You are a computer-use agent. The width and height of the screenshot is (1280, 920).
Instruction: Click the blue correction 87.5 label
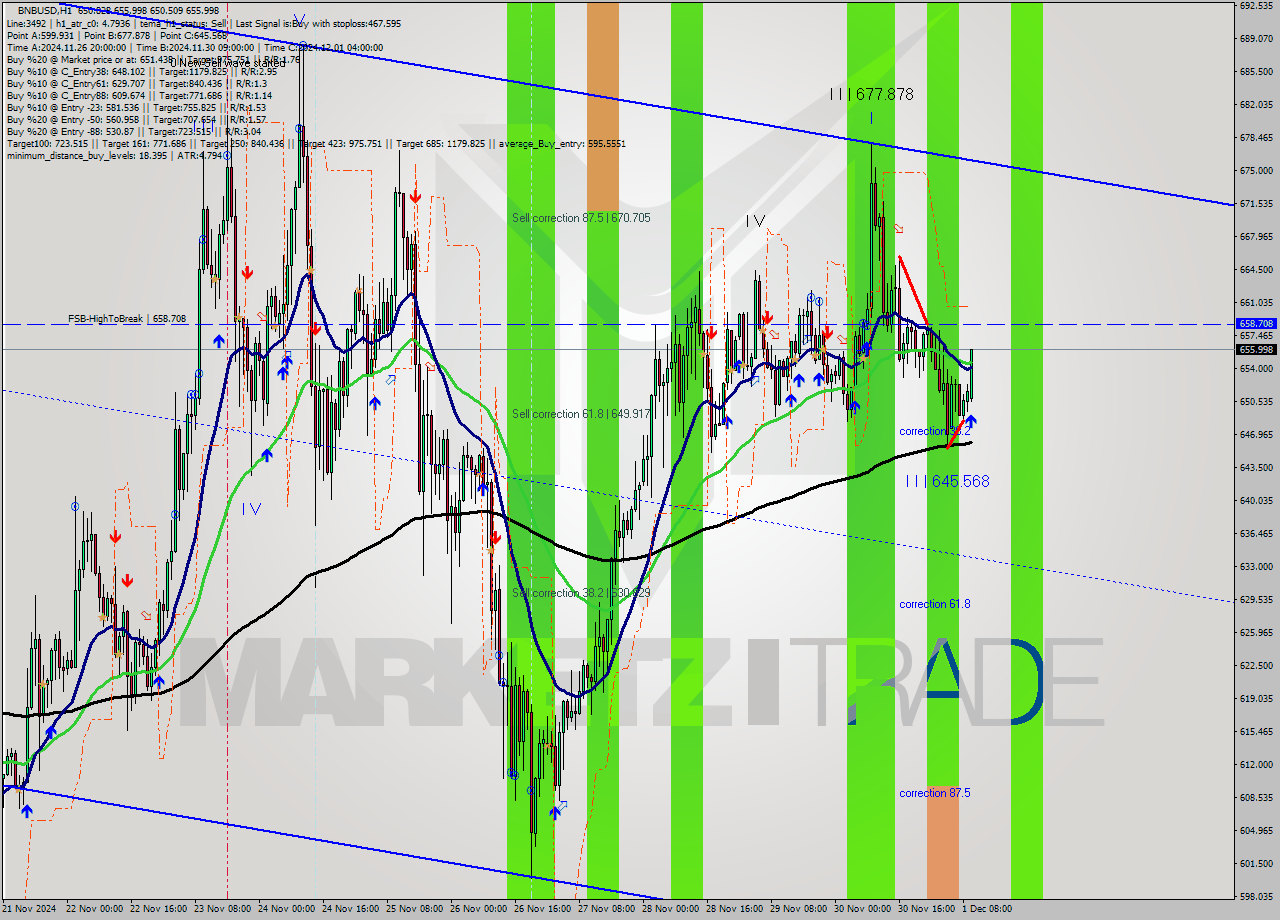[934, 793]
